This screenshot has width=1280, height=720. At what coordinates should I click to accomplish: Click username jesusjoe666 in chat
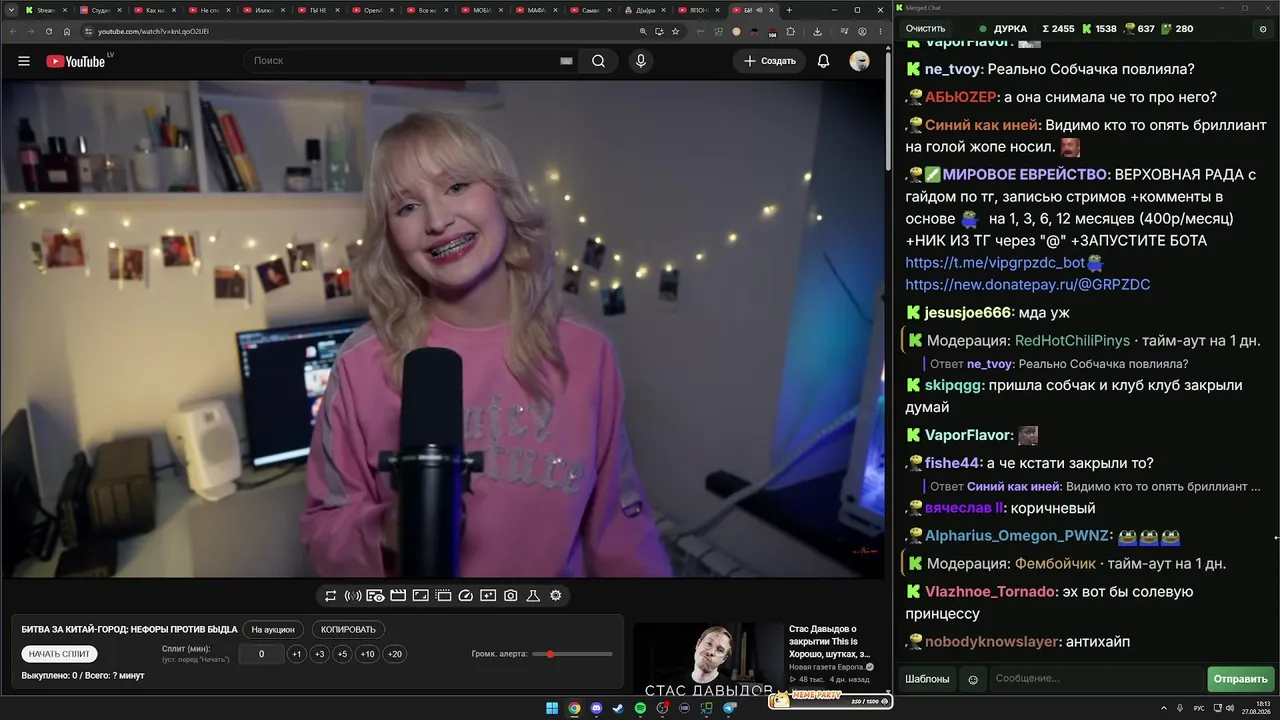point(968,313)
